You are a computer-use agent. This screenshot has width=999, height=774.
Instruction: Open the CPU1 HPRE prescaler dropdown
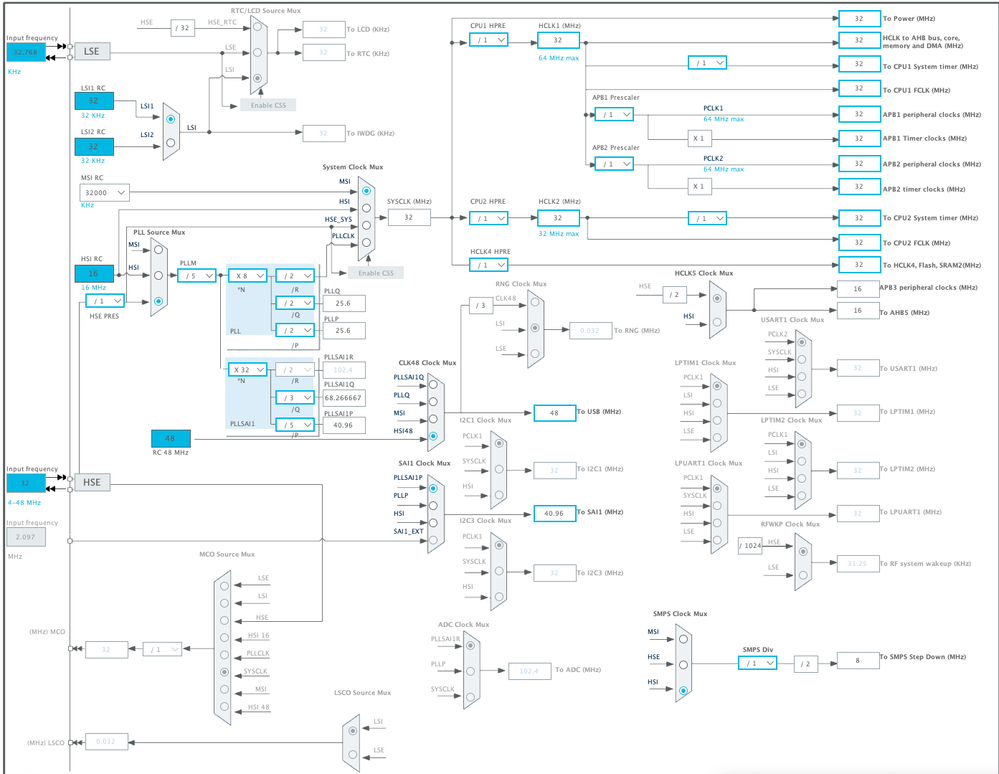coord(487,40)
